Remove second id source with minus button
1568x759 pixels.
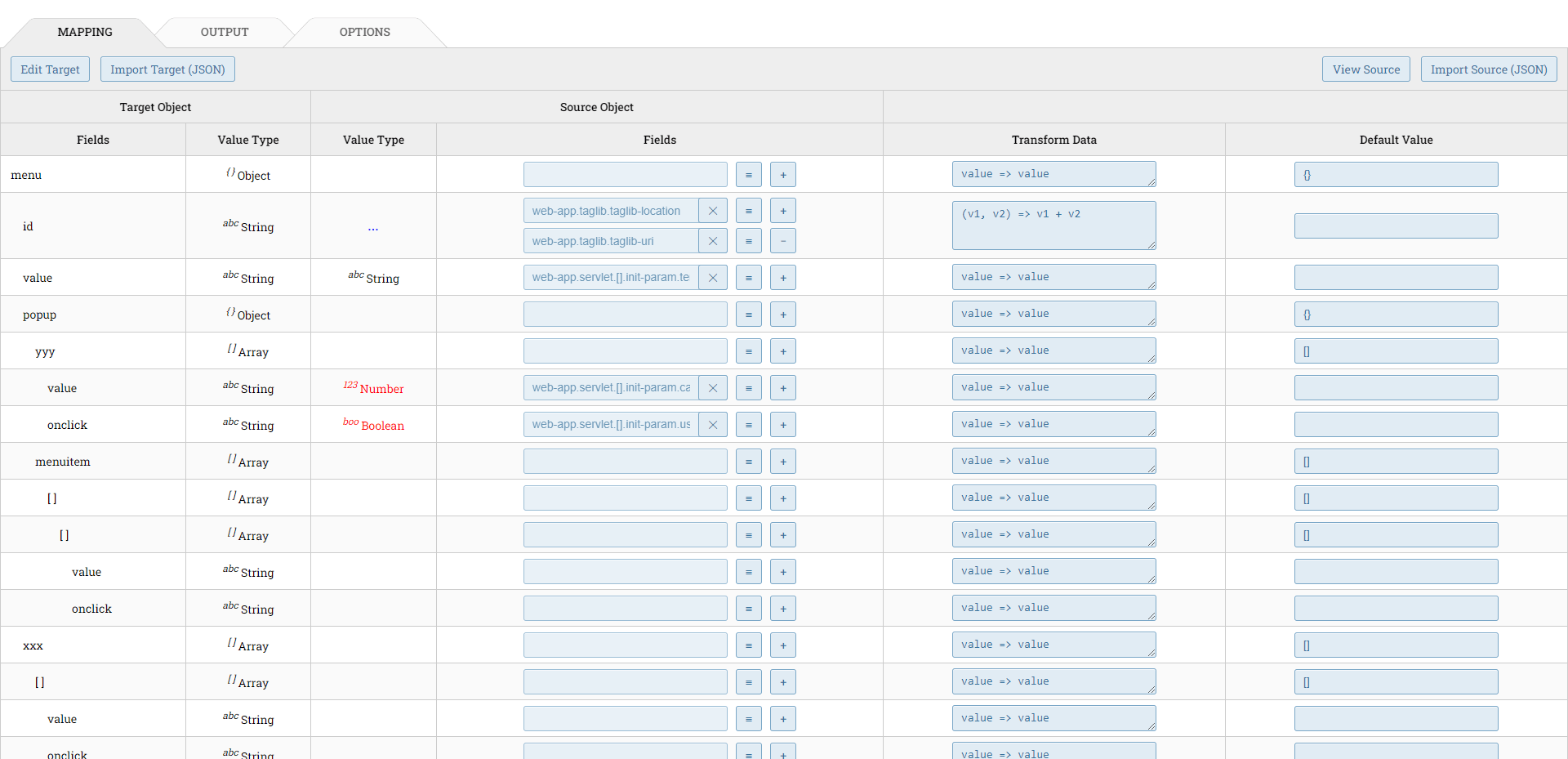(783, 241)
